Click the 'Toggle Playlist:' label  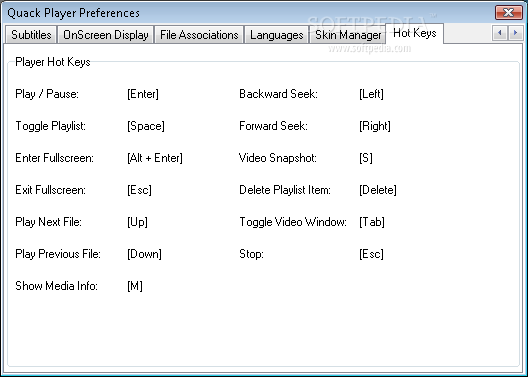coord(51,126)
